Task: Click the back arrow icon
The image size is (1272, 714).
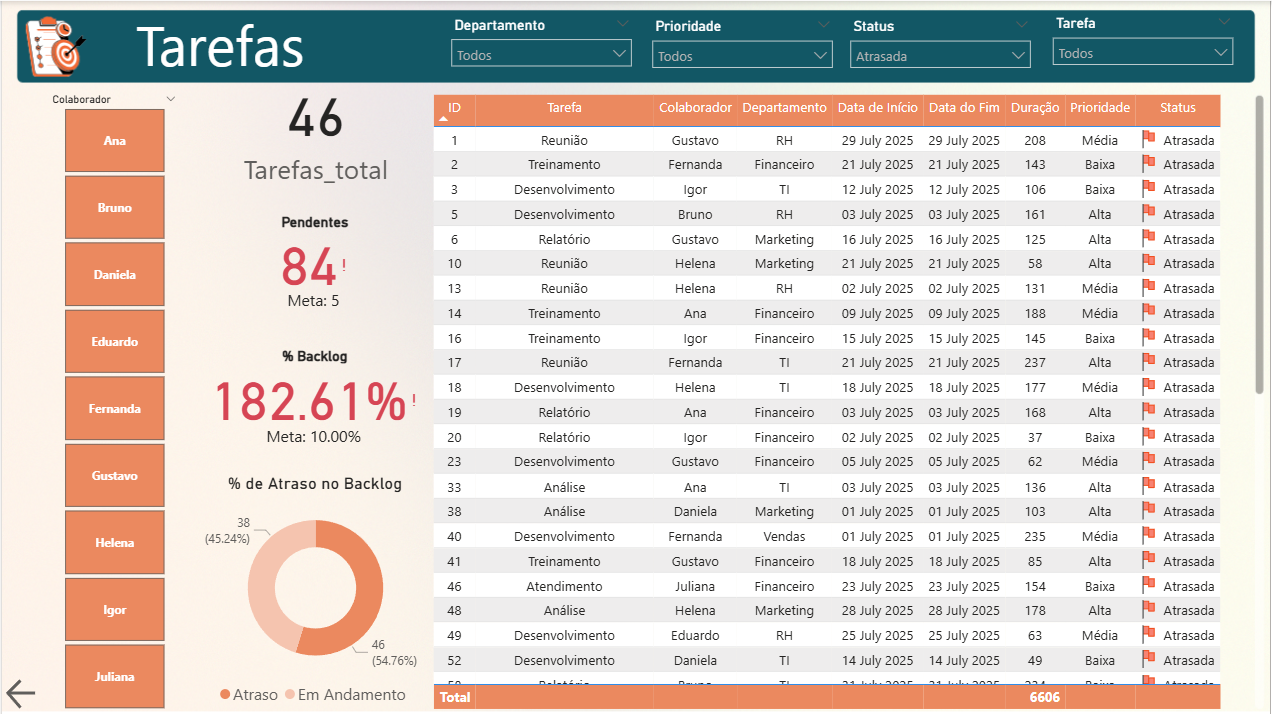Action: point(21,692)
